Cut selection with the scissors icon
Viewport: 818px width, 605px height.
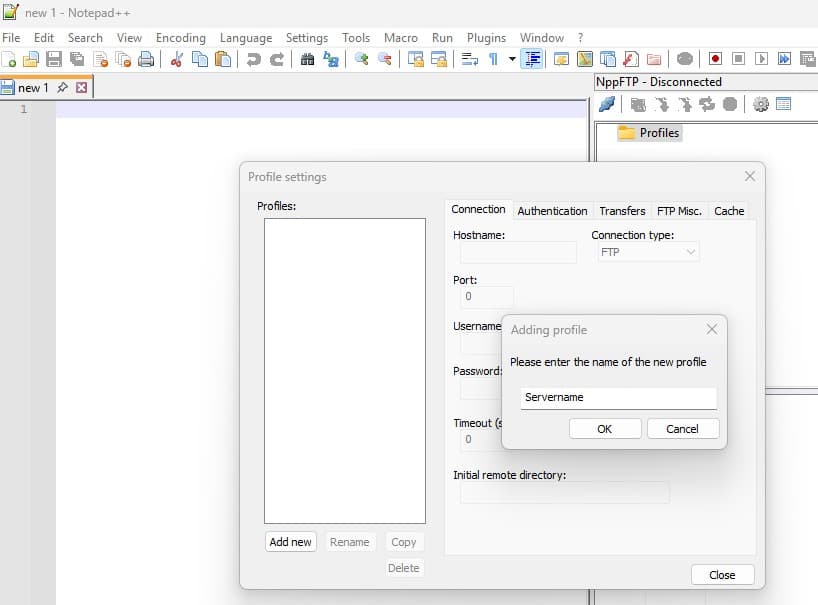coord(177,59)
